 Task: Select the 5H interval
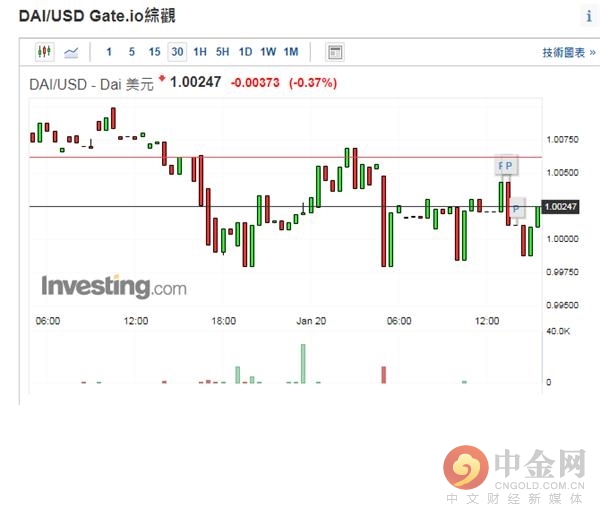click(222, 52)
